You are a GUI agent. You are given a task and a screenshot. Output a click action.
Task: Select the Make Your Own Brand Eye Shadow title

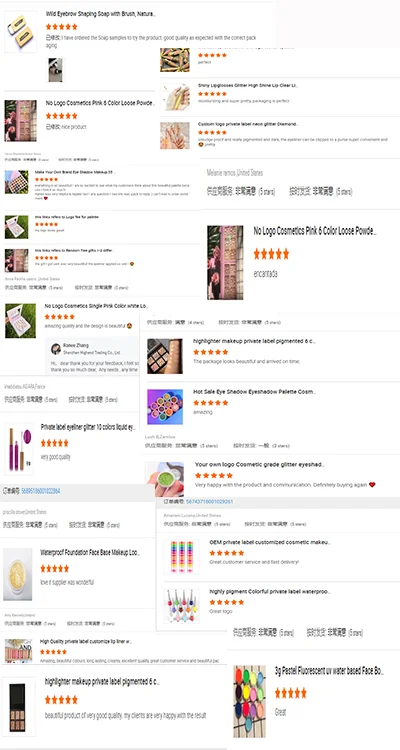[x=75, y=172]
